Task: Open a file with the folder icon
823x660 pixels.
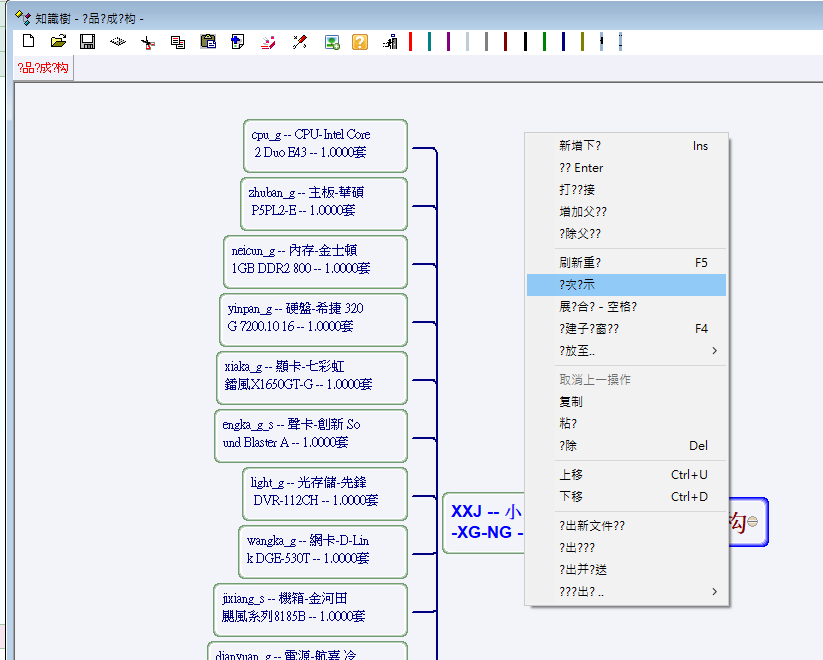Action: [58, 41]
